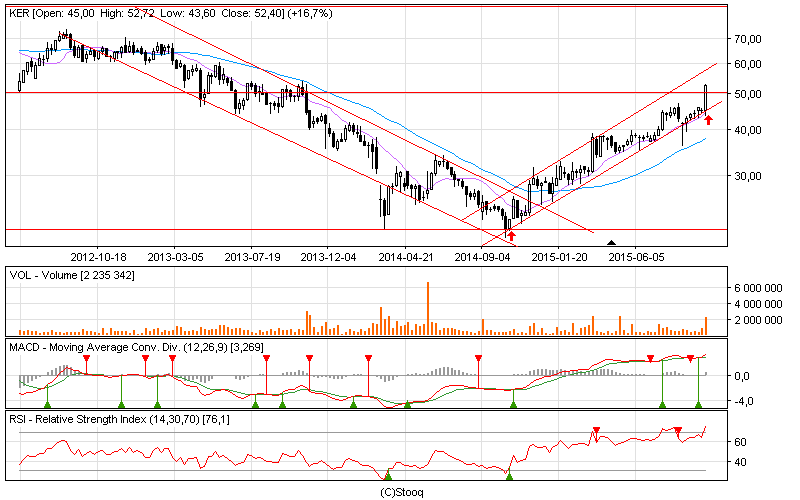Screen dimensions: 800x500
Task: Click the RSI 40 axis label
Action: (740, 462)
